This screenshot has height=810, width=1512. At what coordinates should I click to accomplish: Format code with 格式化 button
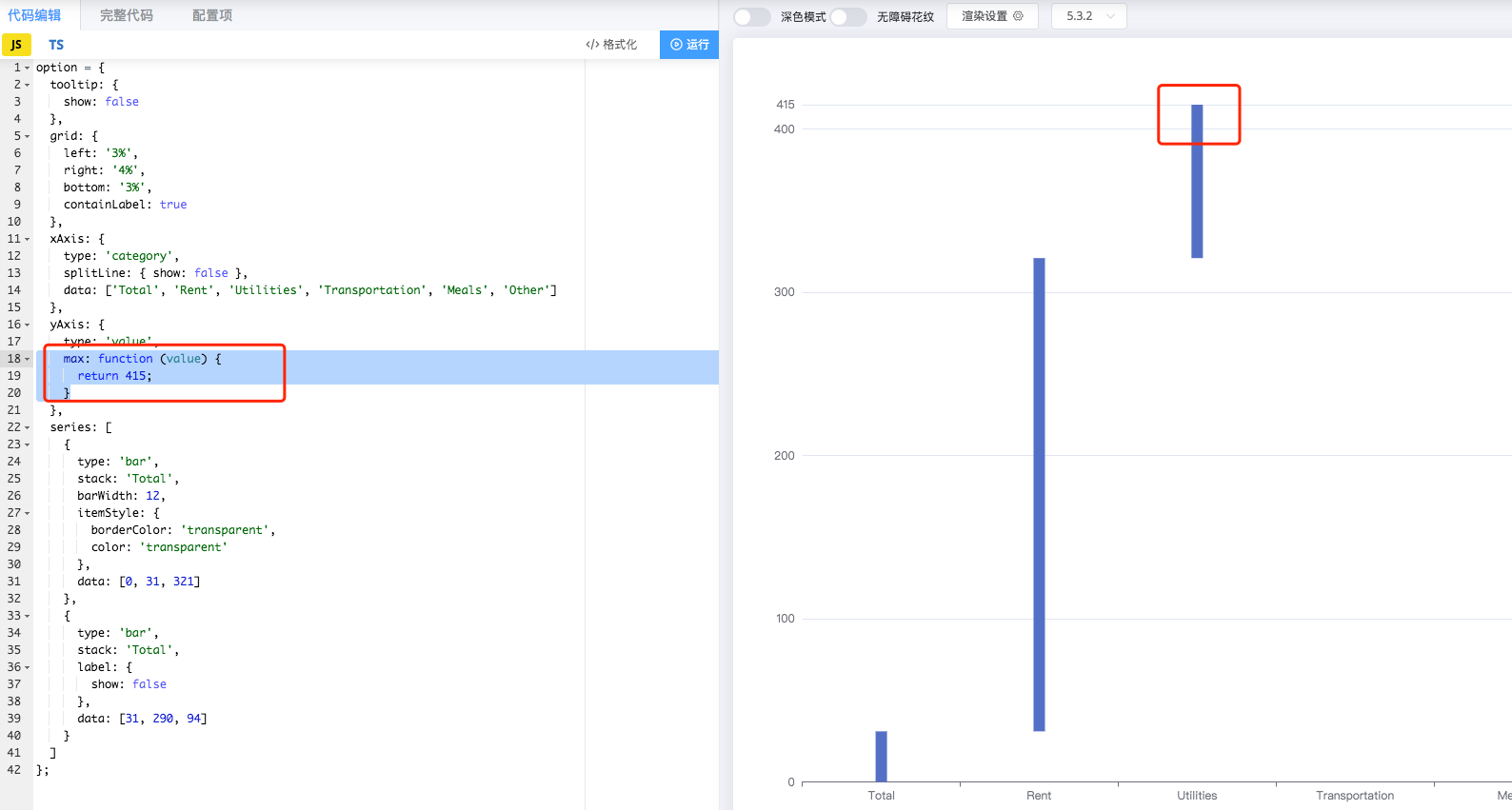pyautogui.click(x=611, y=45)
